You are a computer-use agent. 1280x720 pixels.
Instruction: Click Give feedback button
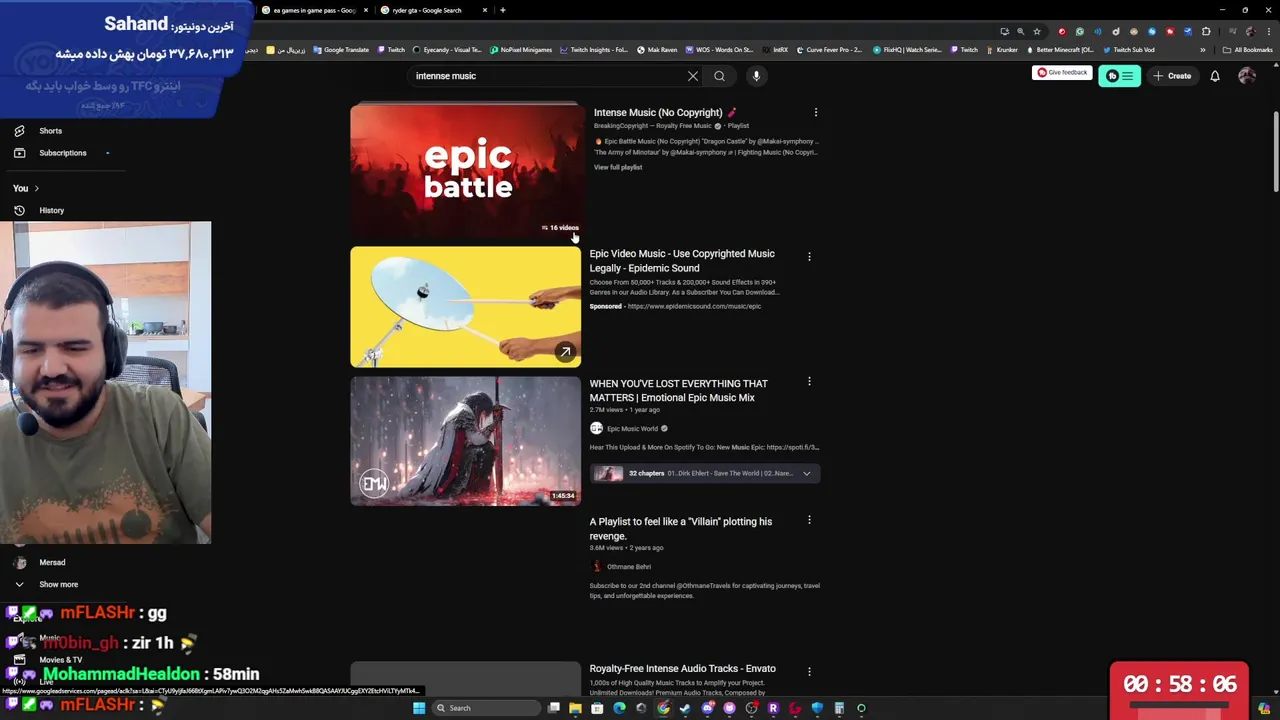[1062, 73]
